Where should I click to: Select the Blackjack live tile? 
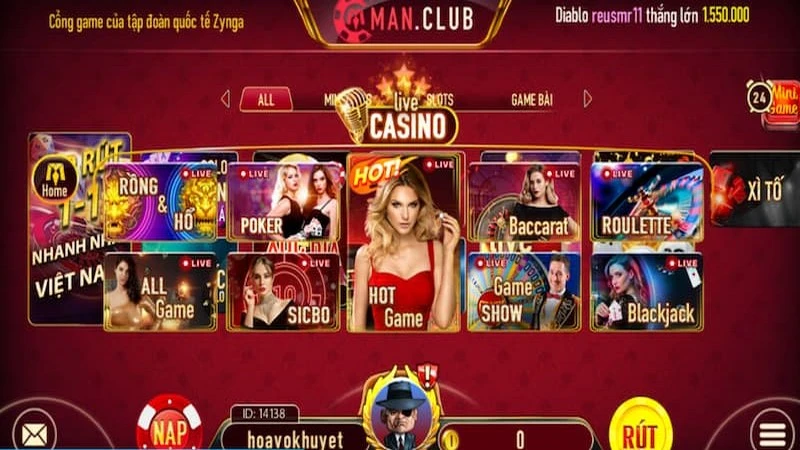647,292
